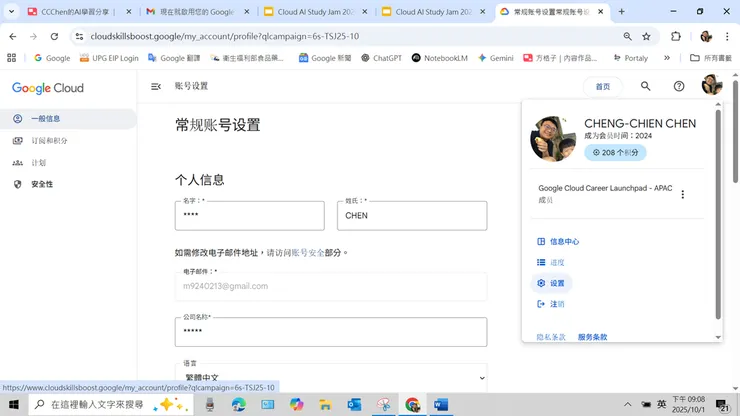Click the 首页 button
This screenshot has height=416, width=740.
[x=603, y=86]
